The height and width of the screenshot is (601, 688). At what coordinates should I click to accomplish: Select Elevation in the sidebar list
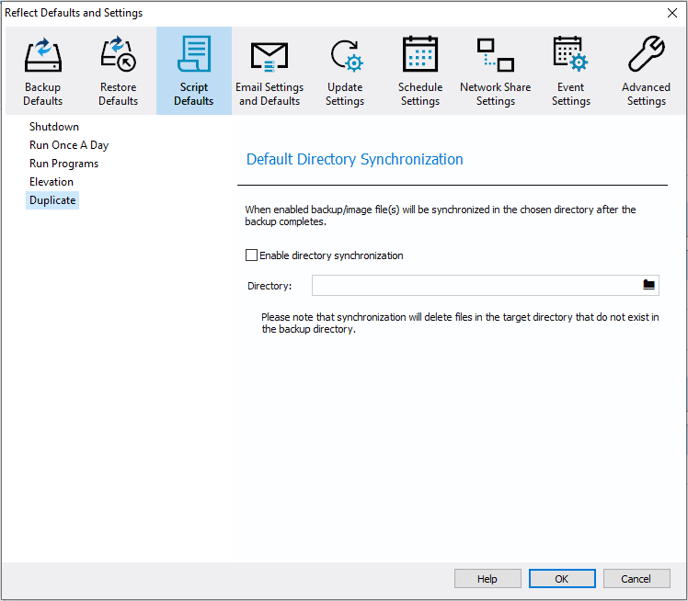tap(51, 182)
